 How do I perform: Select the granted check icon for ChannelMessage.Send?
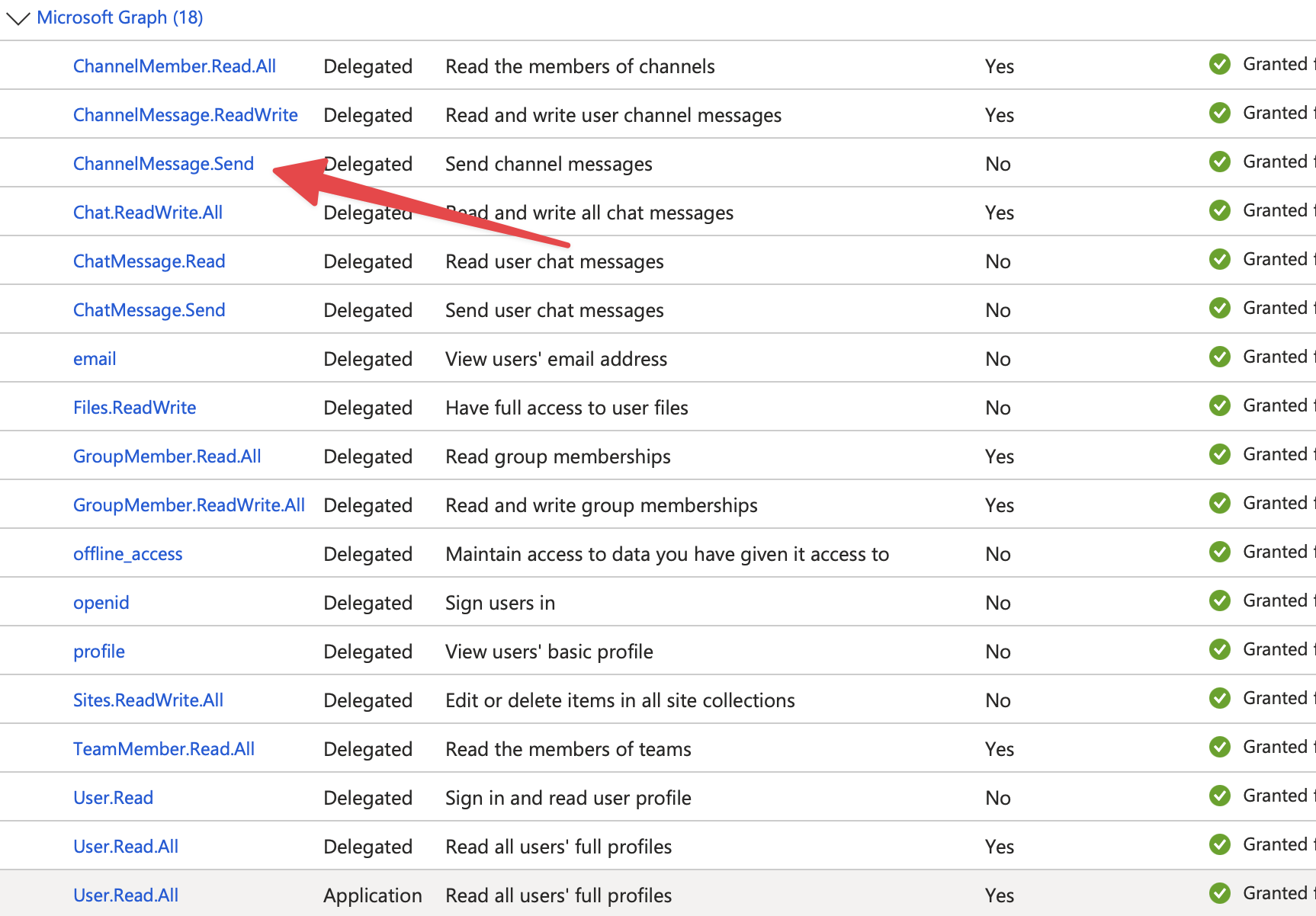click(x=1220, y=162)
